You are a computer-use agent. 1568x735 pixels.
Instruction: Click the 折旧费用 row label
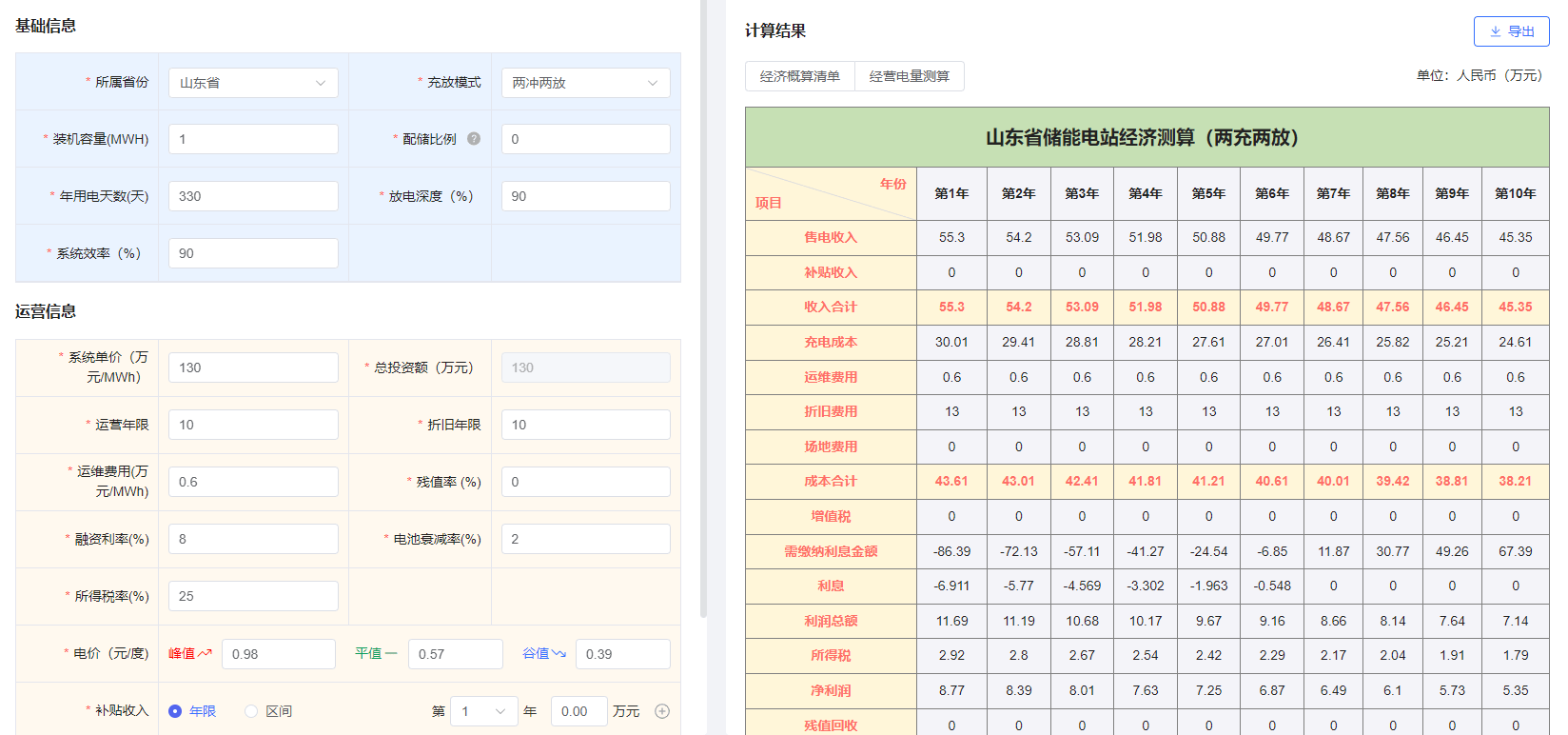[x=831, y=411]
